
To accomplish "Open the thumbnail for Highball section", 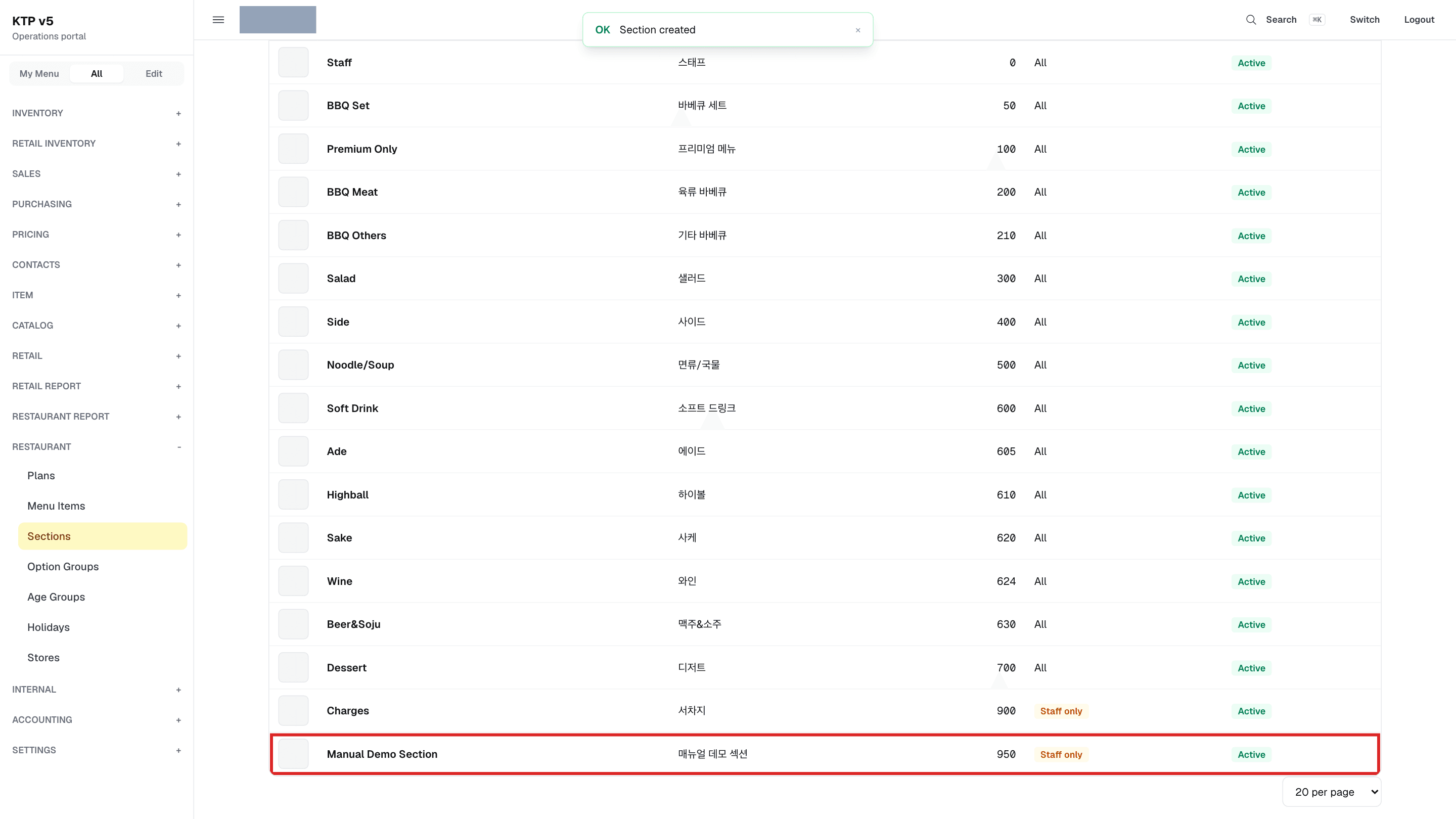I will (x=293, y=494).
